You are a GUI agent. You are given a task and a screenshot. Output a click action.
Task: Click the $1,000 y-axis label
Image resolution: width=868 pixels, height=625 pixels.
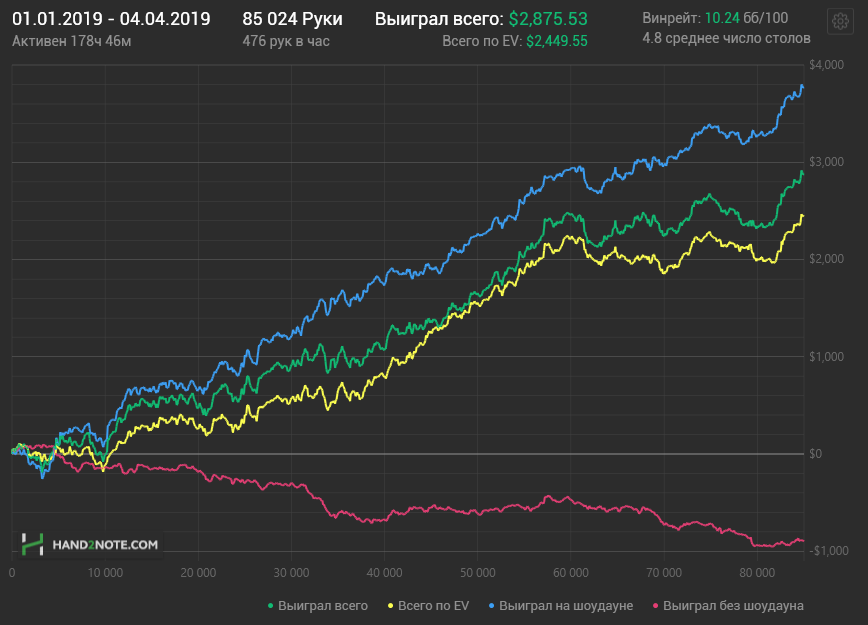tap(826, 357)
